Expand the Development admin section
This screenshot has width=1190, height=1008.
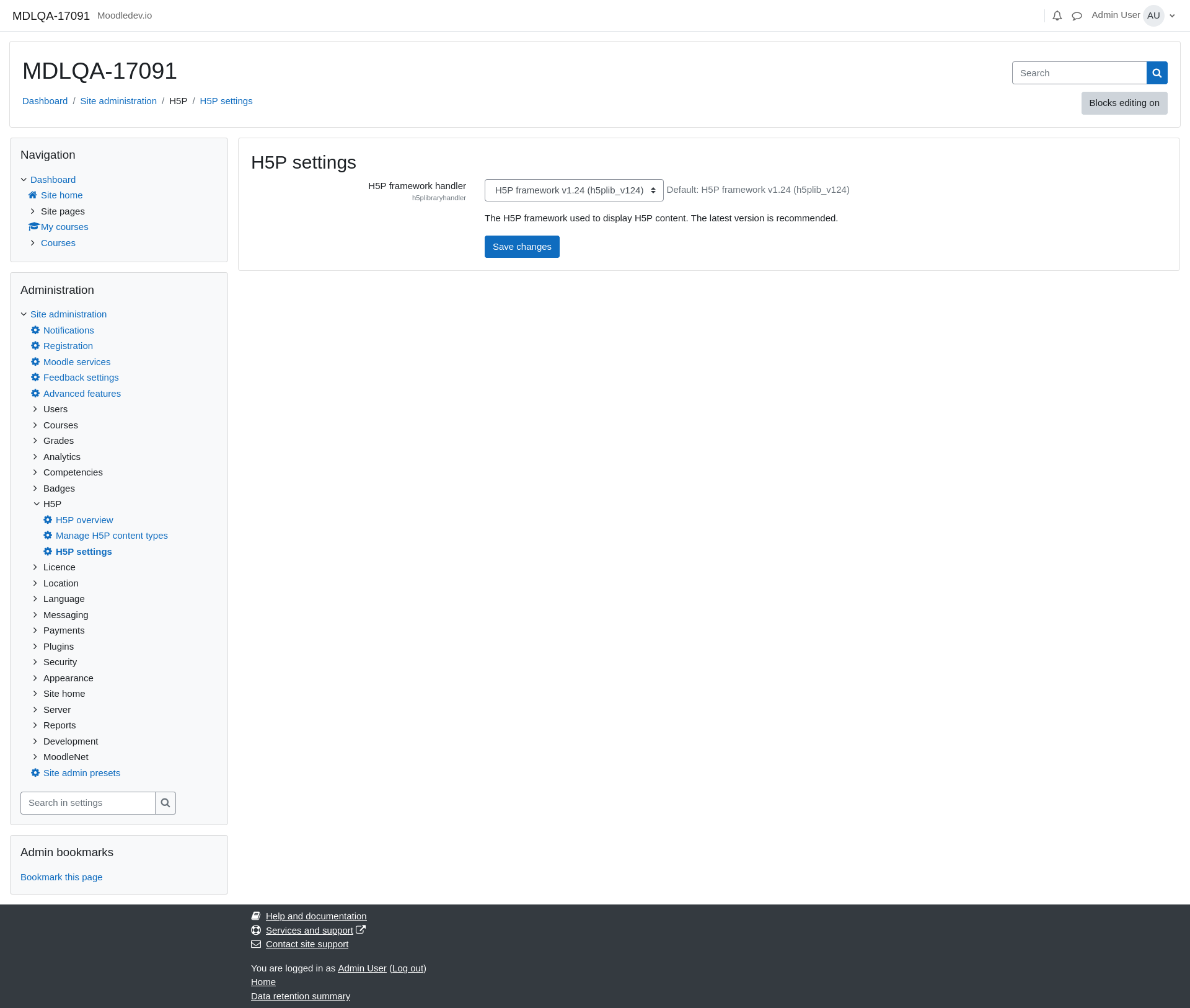35,741
